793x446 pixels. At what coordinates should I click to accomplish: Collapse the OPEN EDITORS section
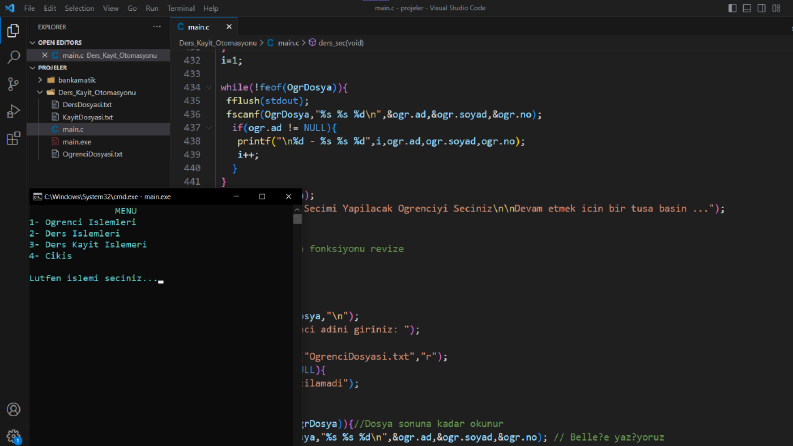pos(60,42)
